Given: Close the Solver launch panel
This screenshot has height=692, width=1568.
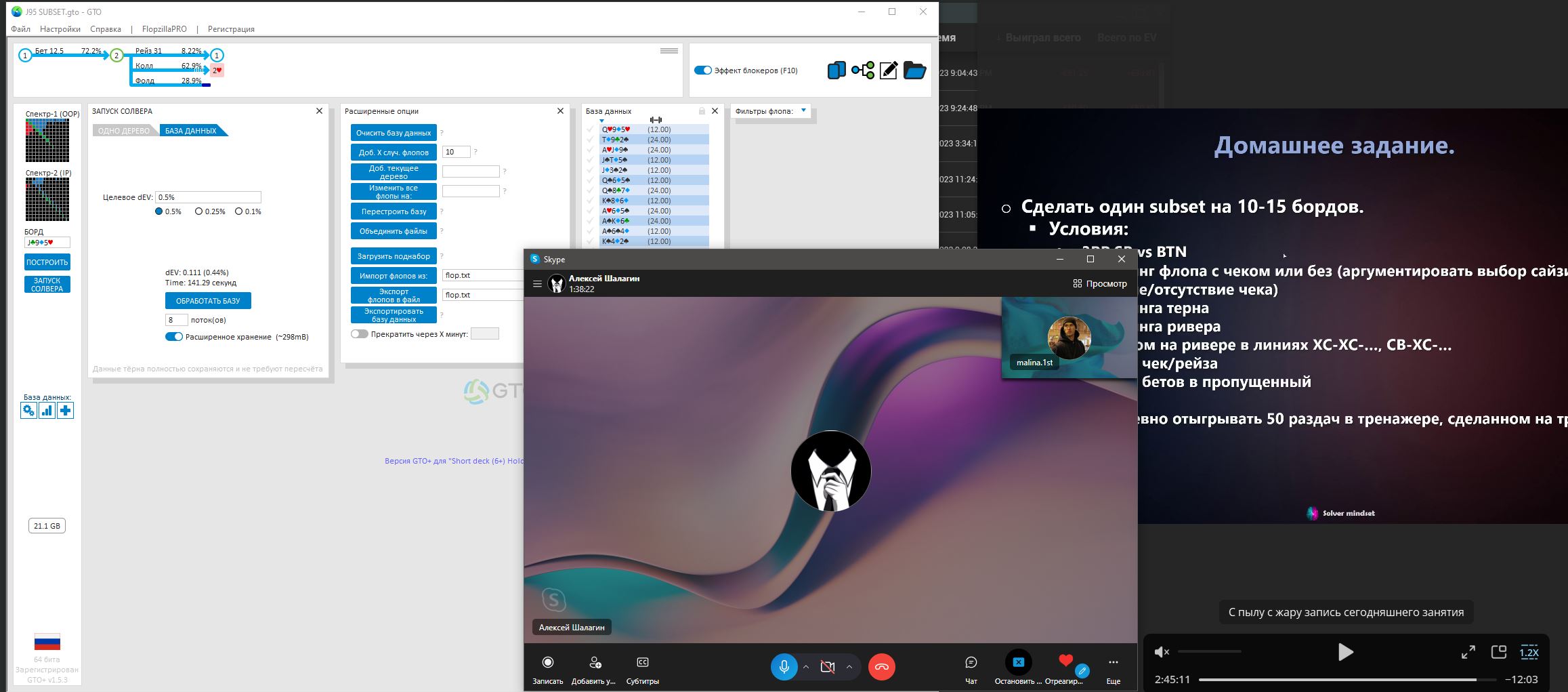Looking at the screenshot, I should click(320, 111).
